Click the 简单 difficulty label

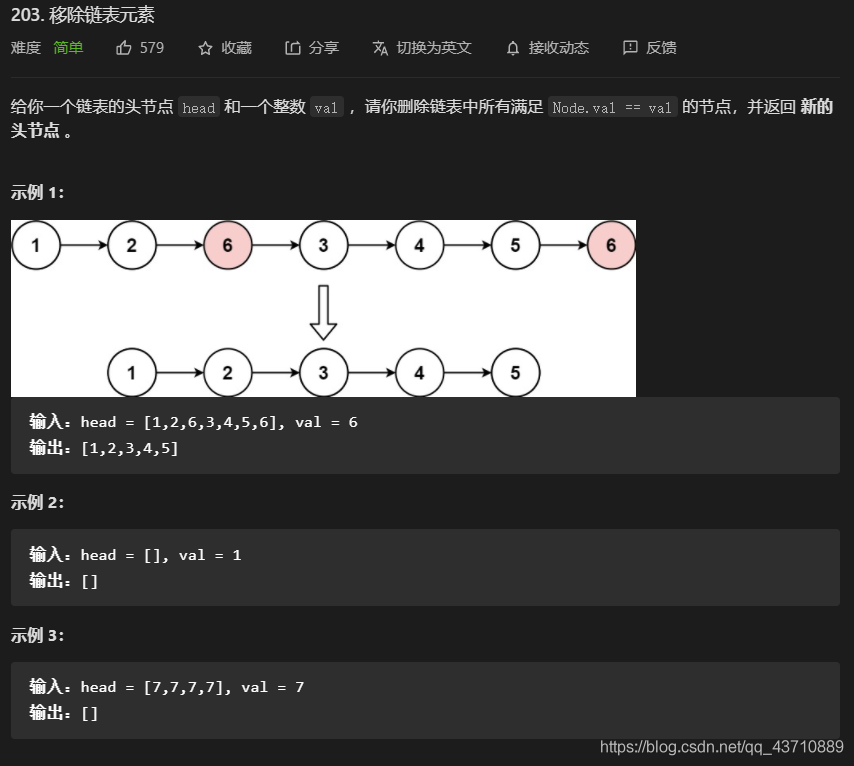pyautogui.click(x=68, y=48)
